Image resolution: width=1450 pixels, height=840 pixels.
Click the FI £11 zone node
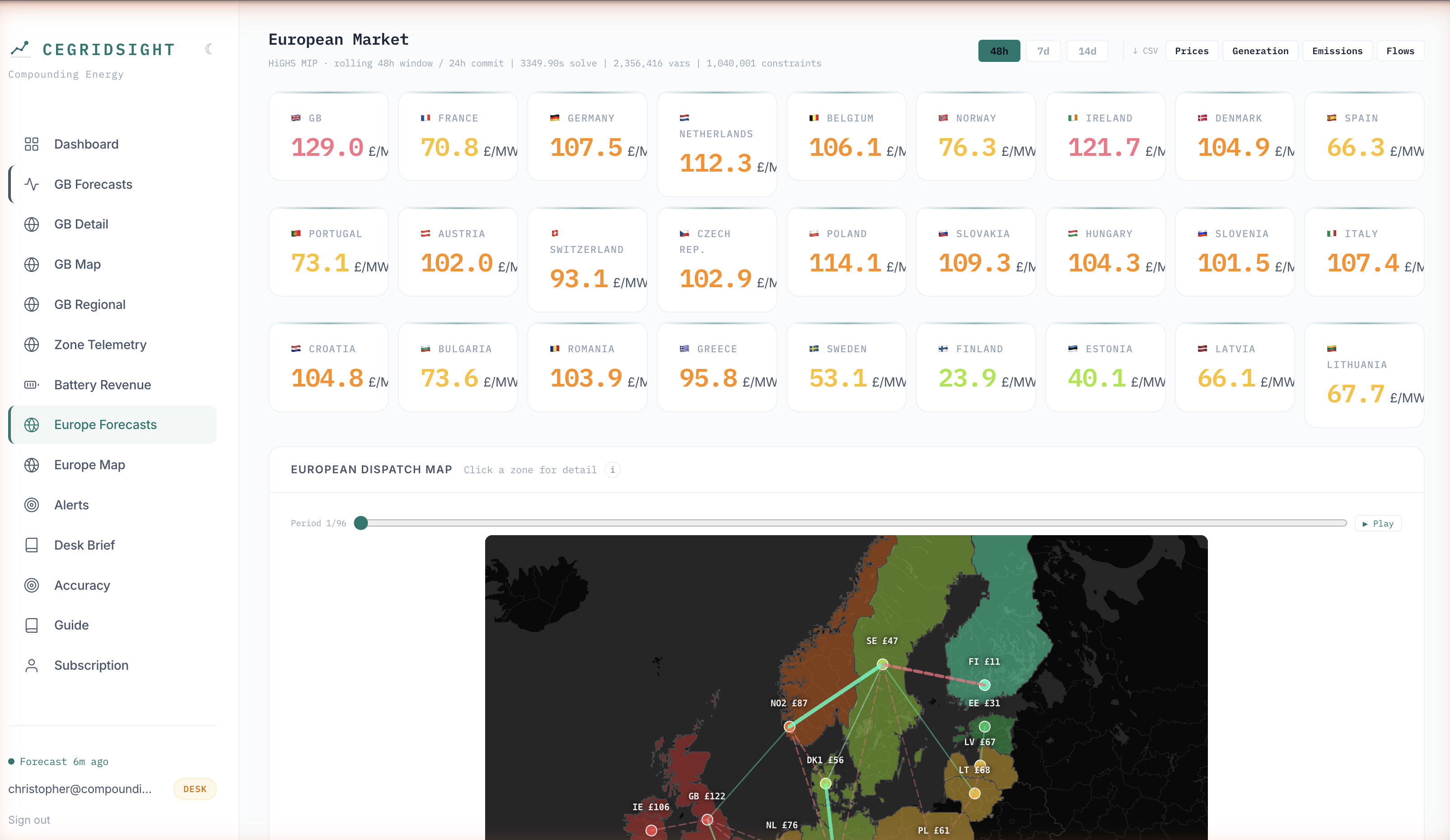click(984, 685)
